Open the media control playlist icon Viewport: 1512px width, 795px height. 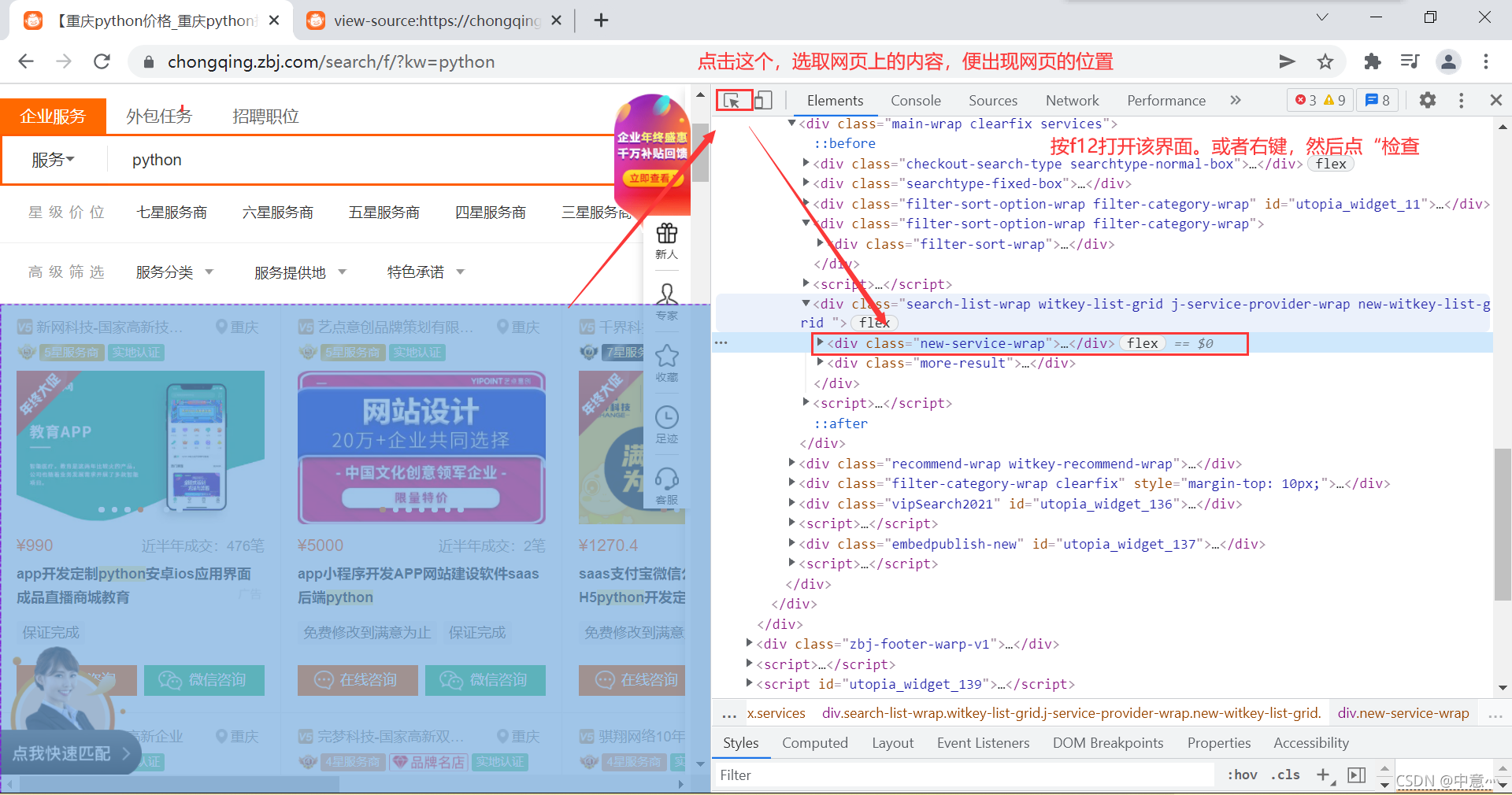1410,61
